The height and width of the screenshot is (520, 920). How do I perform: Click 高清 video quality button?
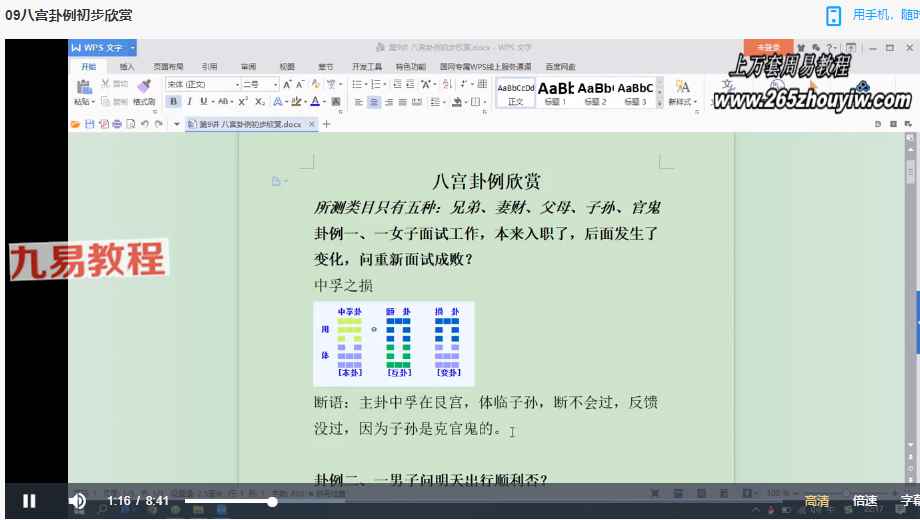tap(817, 501)
